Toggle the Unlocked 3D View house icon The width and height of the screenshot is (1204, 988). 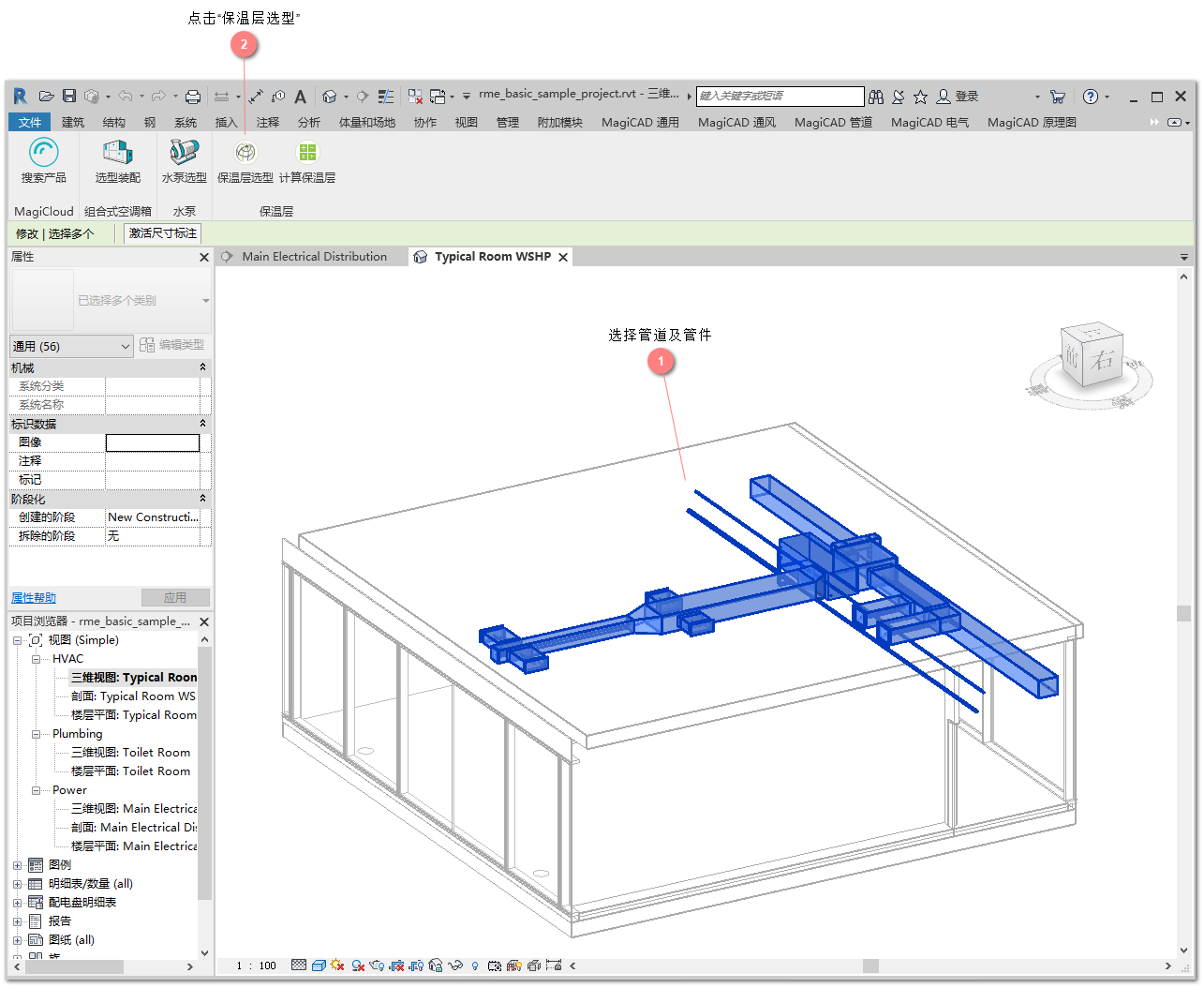pyautogui.click(x=436, y=966)
